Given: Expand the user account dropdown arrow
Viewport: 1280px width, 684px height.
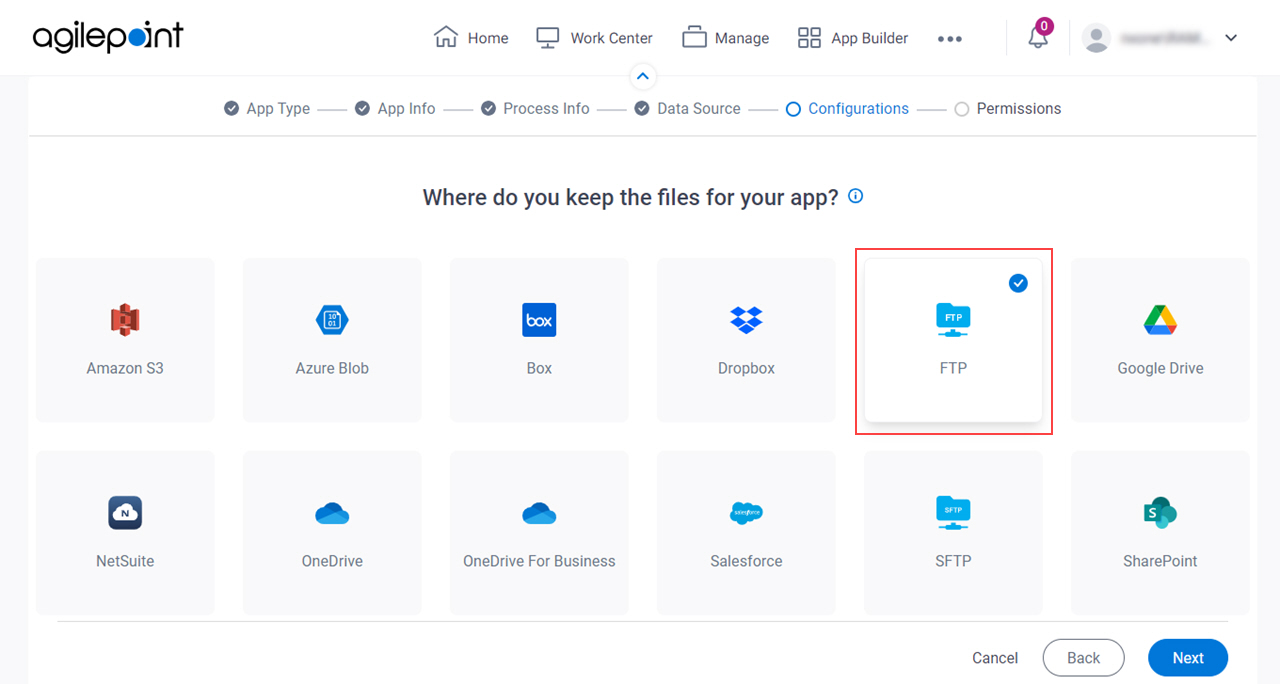Looking at the screenshot, I should [1231, 38].
